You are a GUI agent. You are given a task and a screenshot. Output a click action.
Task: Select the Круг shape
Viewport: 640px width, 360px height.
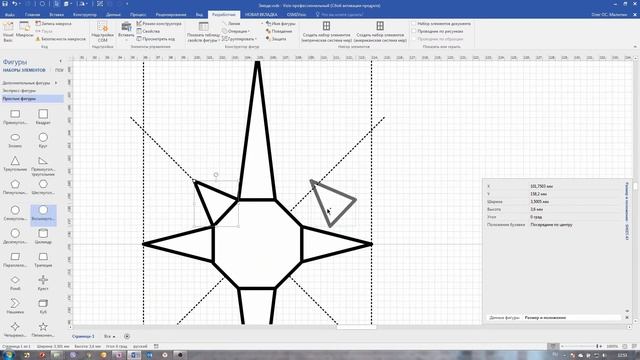click(x=43, y=140)
